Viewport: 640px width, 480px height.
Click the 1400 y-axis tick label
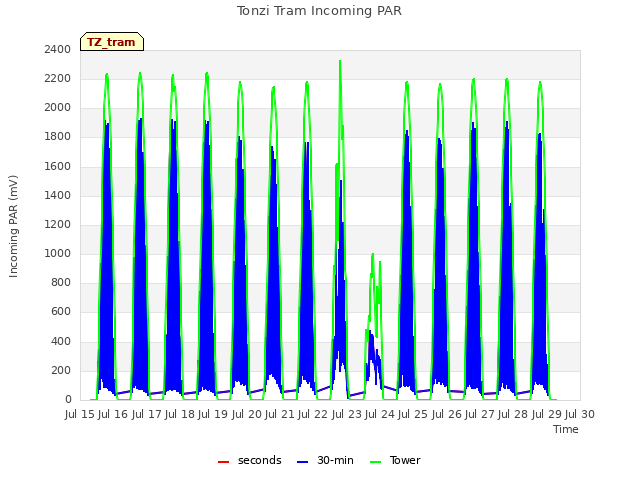point(58,195)
